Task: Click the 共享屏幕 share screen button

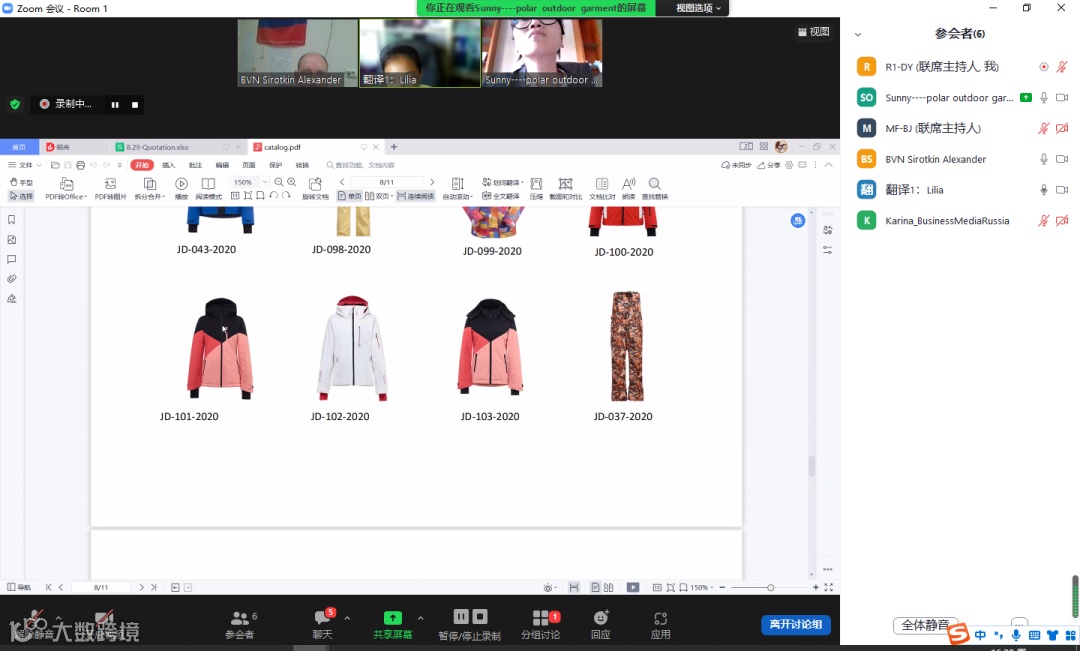Action: tap(393, 623)
